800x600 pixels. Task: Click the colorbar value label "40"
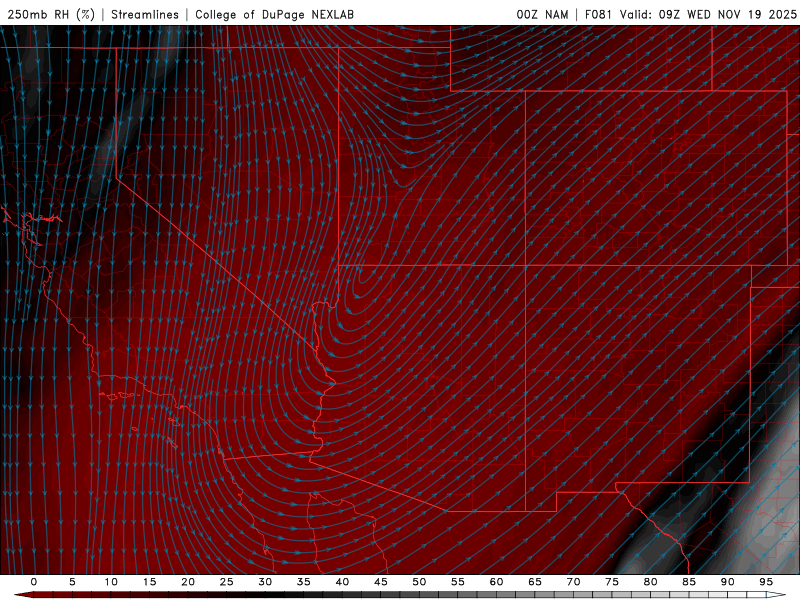(342, 582)
